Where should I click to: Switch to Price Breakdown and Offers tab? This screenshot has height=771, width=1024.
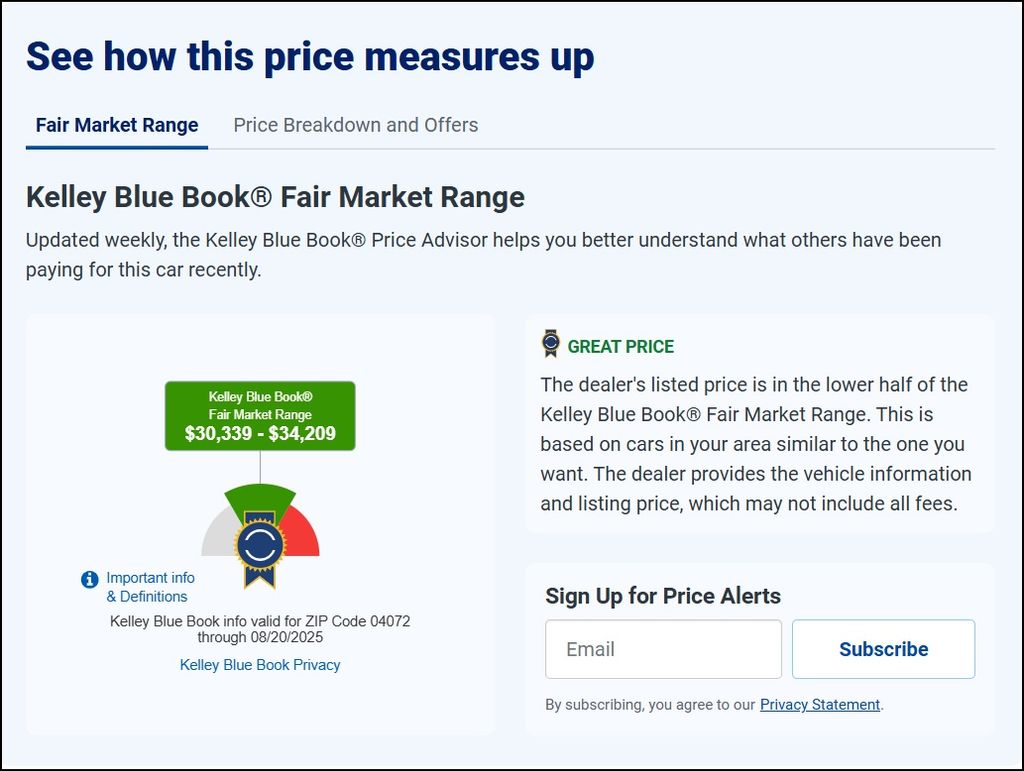tap(356, 125)
